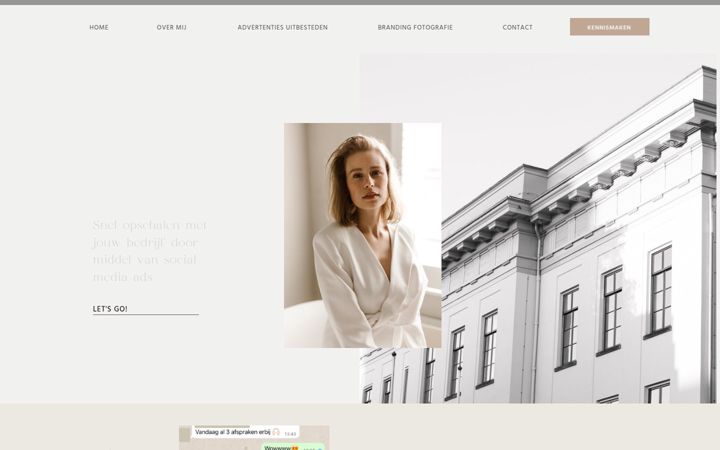Open the CONTACT page

[518, 28]
